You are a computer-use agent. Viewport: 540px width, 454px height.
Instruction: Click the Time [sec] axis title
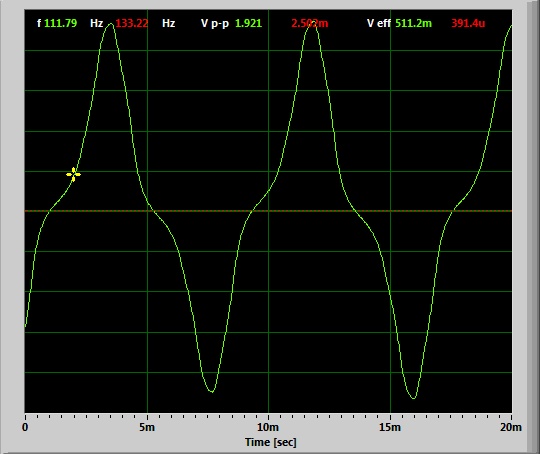coord(271,442)
